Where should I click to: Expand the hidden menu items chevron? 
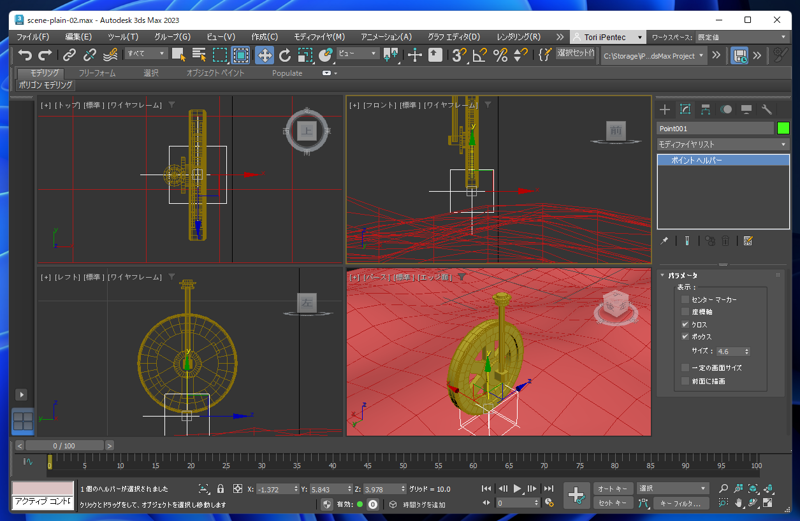tap(560, 37)
